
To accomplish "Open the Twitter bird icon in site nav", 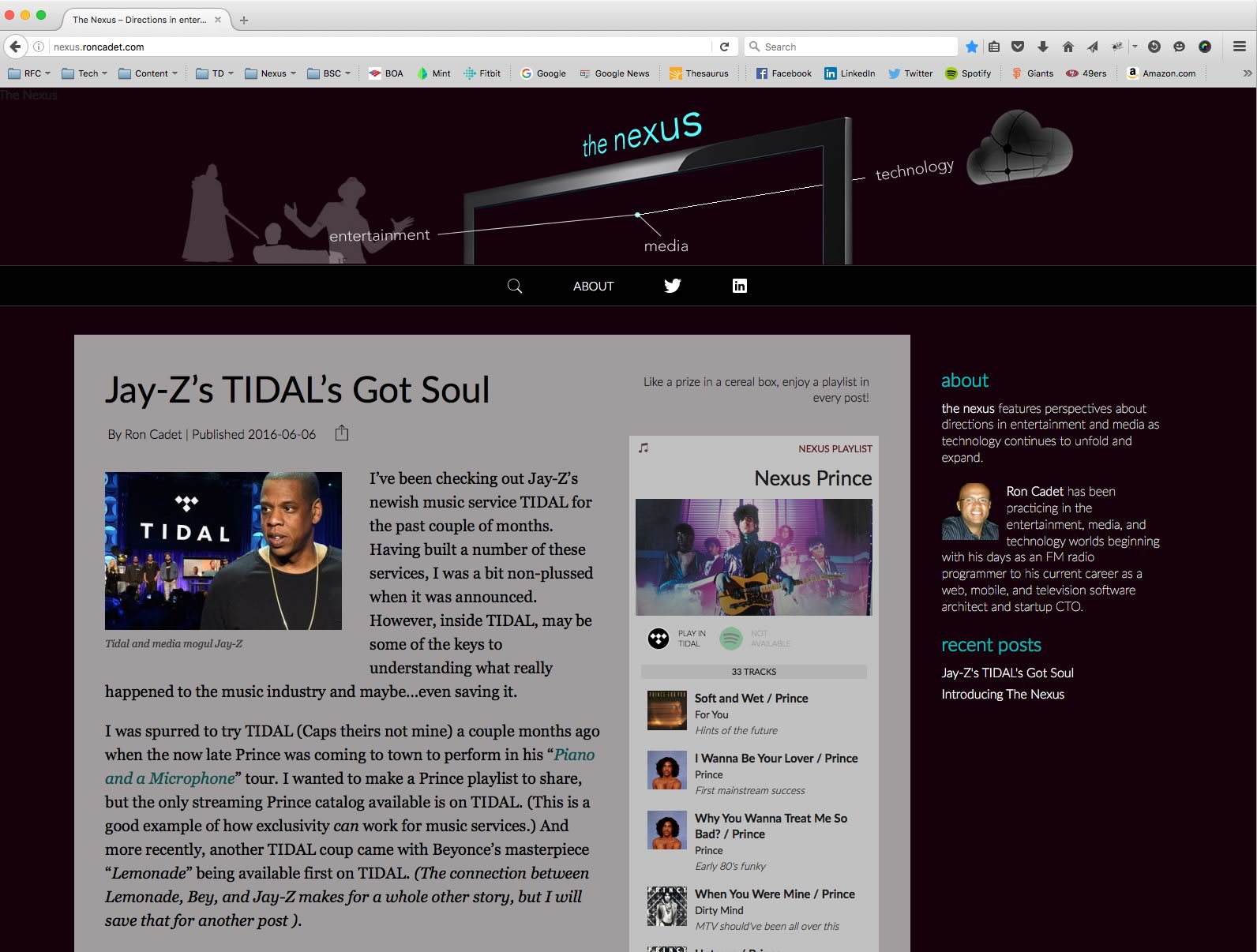I will pyautogui.click(x=673, y=286).
